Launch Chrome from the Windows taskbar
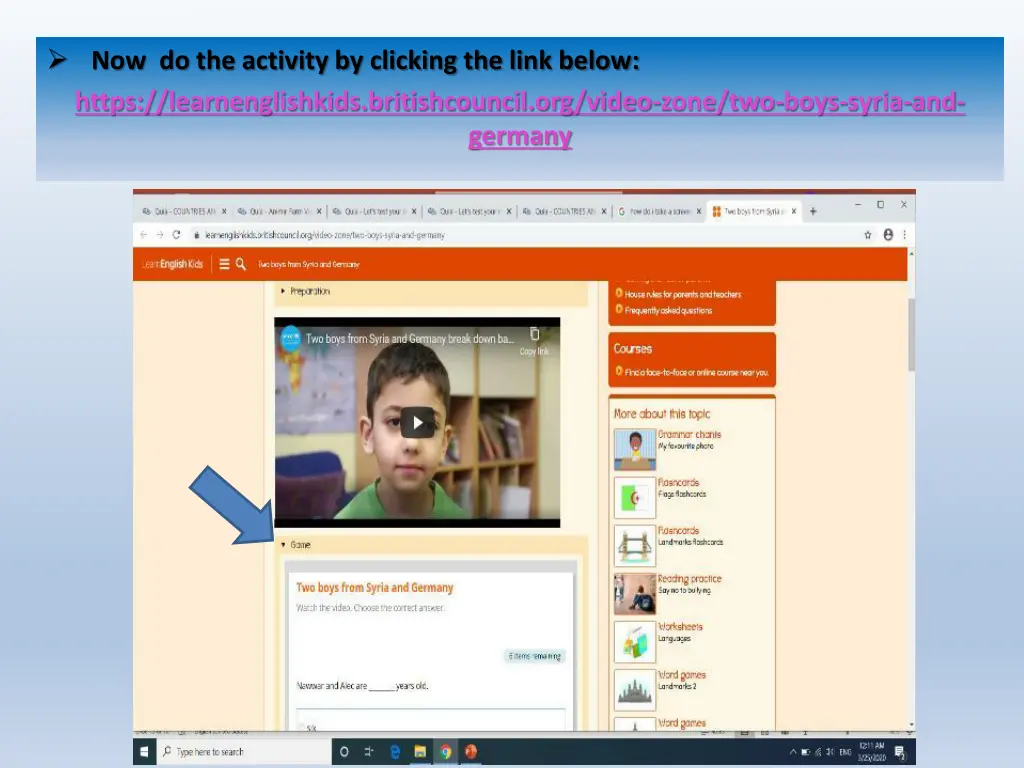The height and width of the screenshot is (768, 1024). tap(445, 752)
